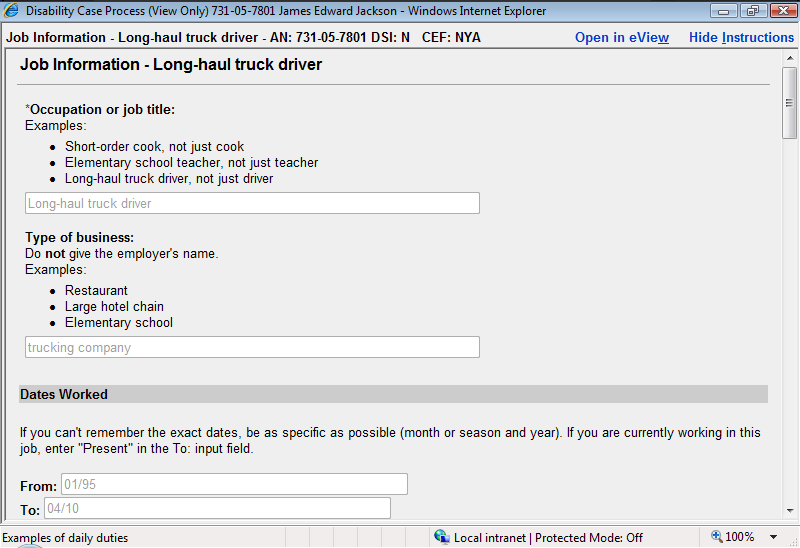Click the Type of business field

pyautogui.click(x=252, y=347)
